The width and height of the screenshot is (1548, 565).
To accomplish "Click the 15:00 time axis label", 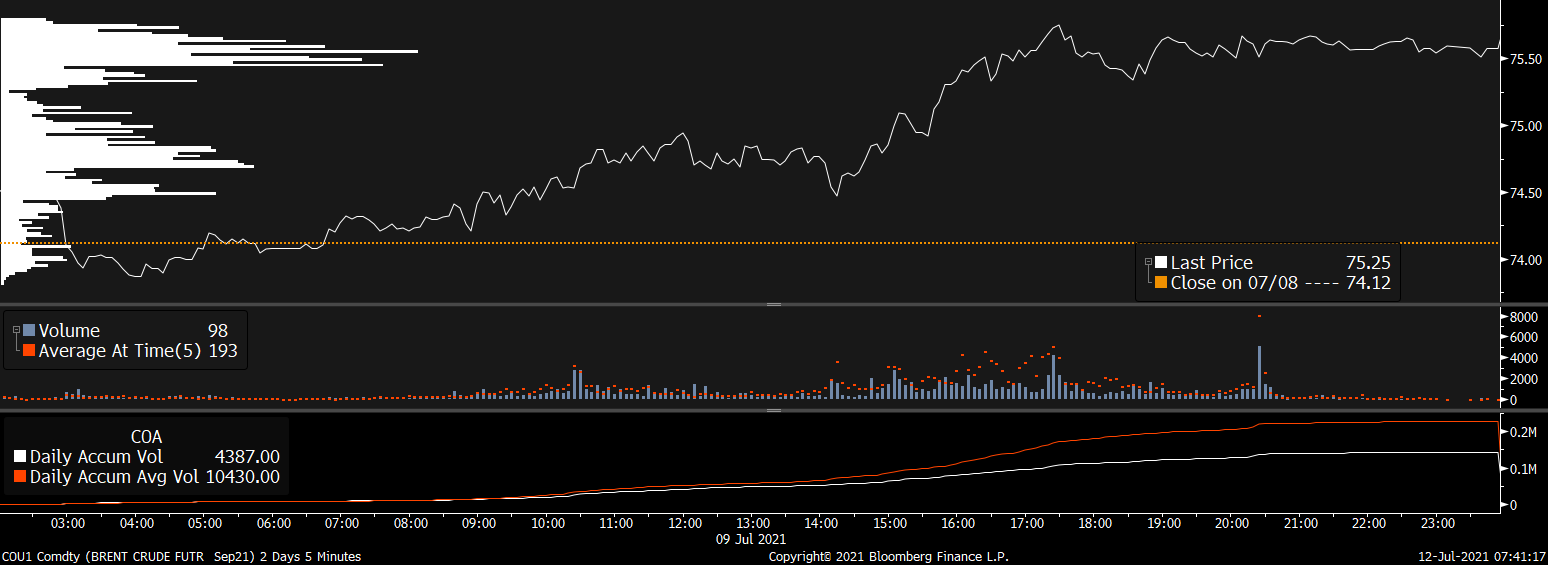I will pyautogui.click(x=890, y=523).
